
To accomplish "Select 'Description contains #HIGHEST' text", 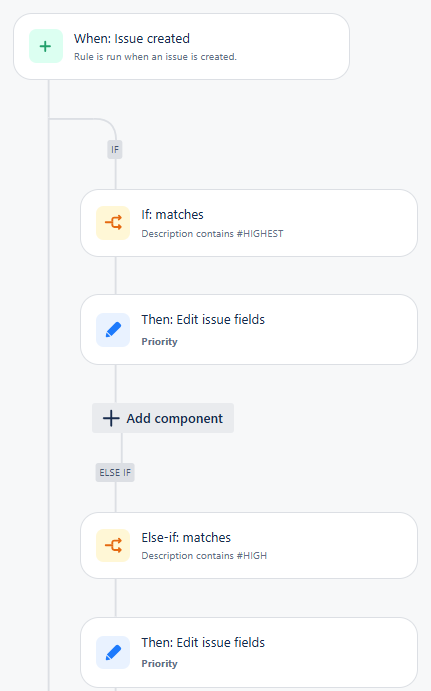I will pyautogui.click(x=212, y=234).
